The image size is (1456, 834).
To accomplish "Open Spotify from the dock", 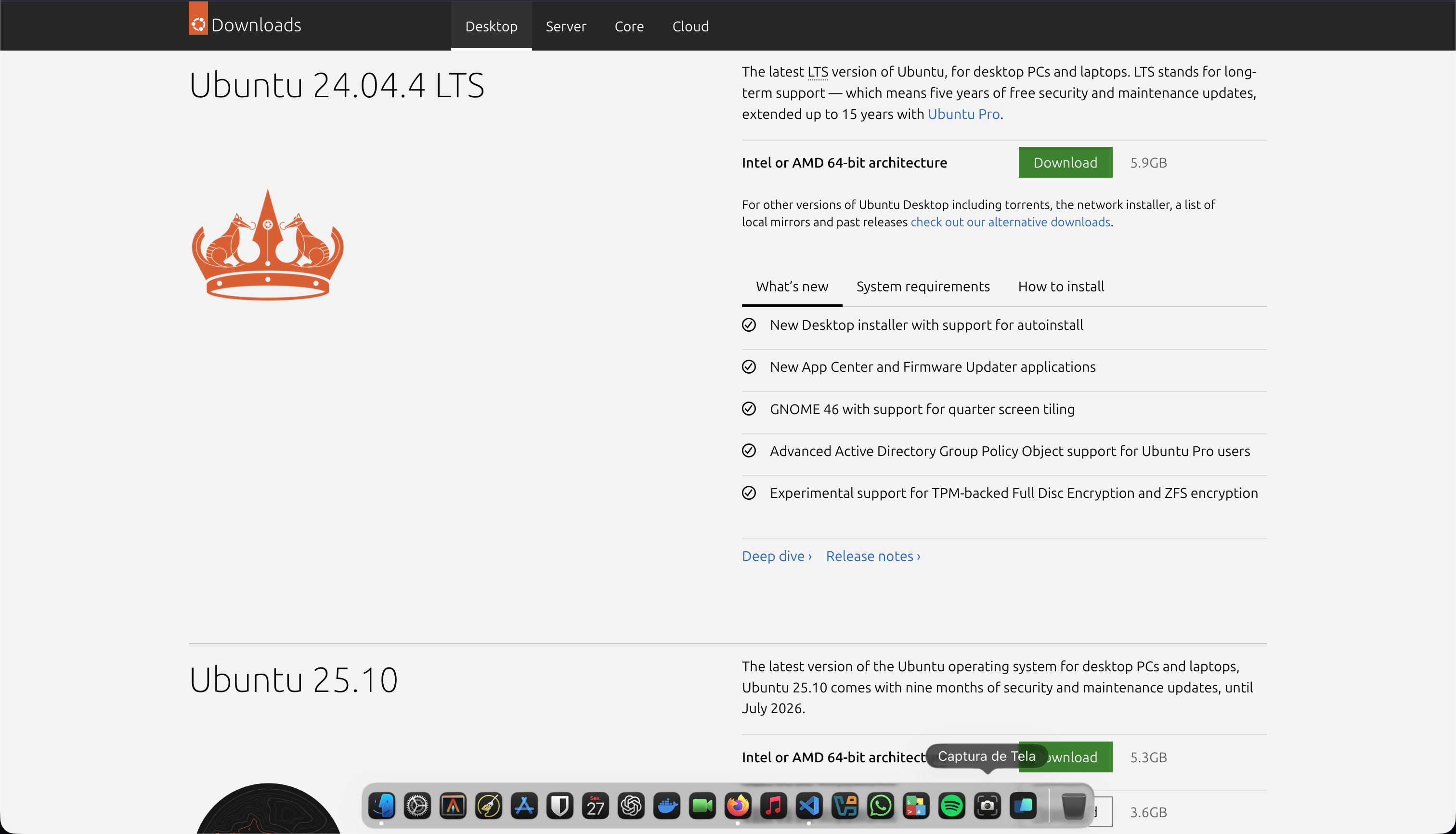I will 951,806.
